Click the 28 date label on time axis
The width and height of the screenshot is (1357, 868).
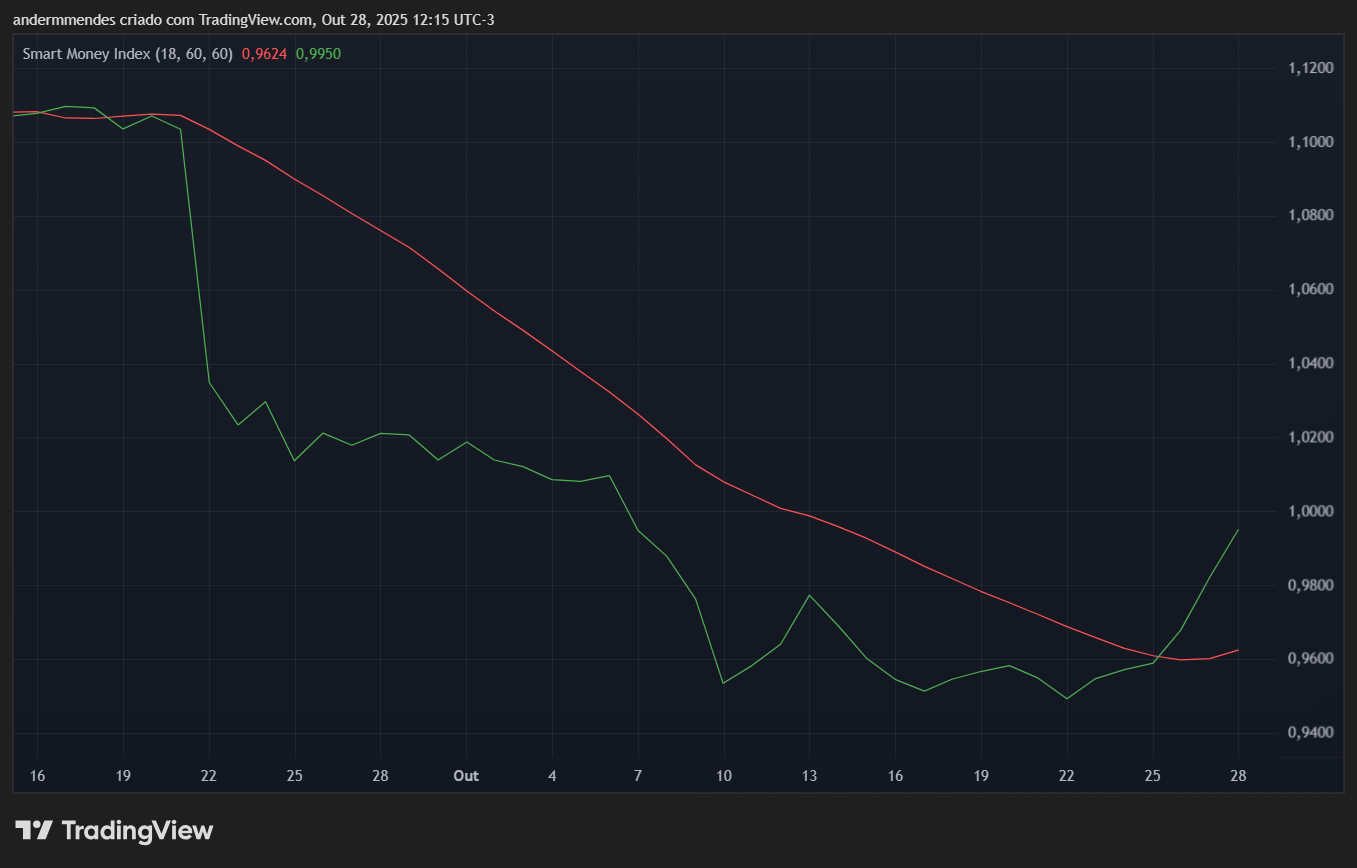coord(1238,775)
